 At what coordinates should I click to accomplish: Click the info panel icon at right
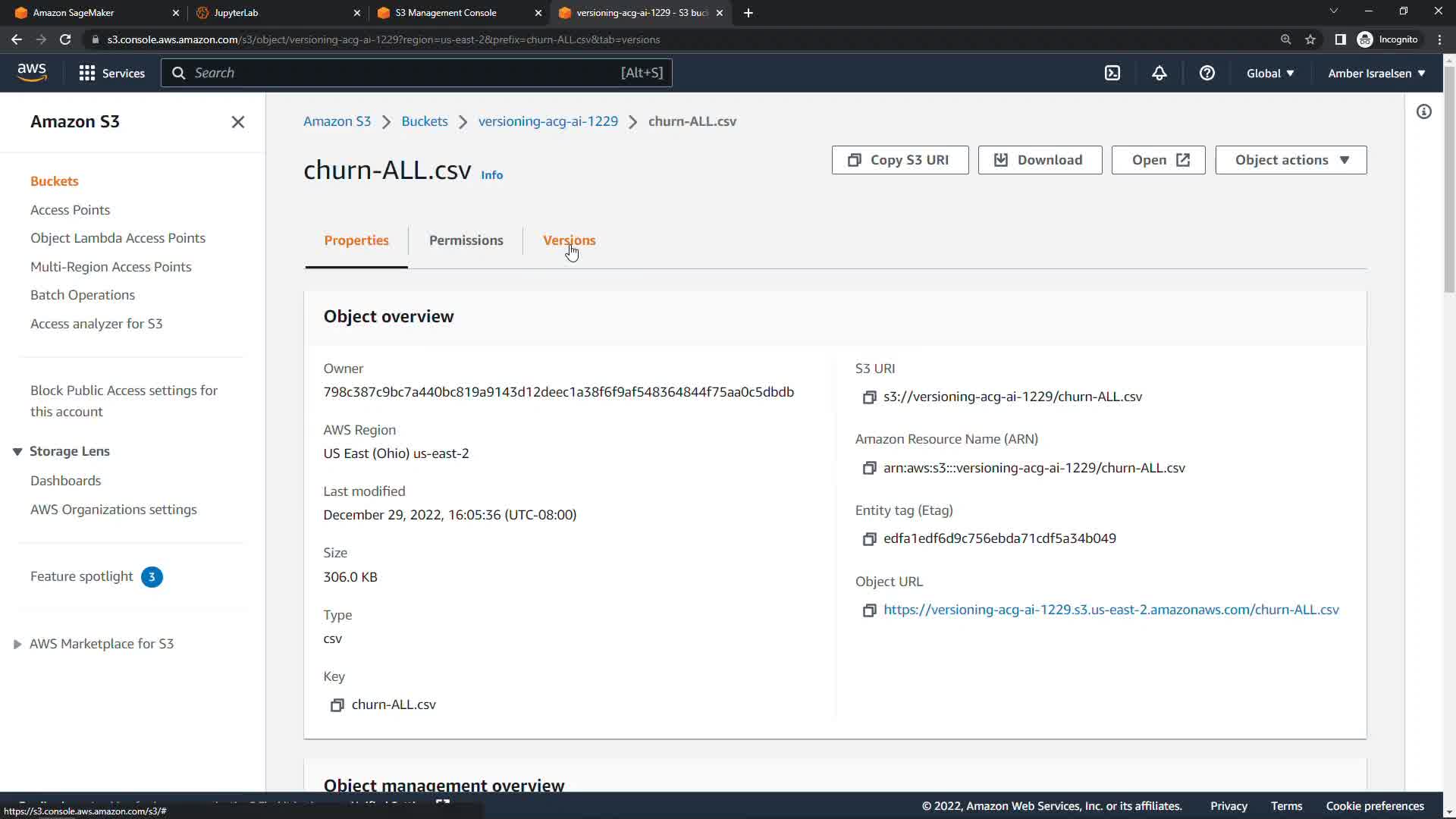(x=1423, y=112)
